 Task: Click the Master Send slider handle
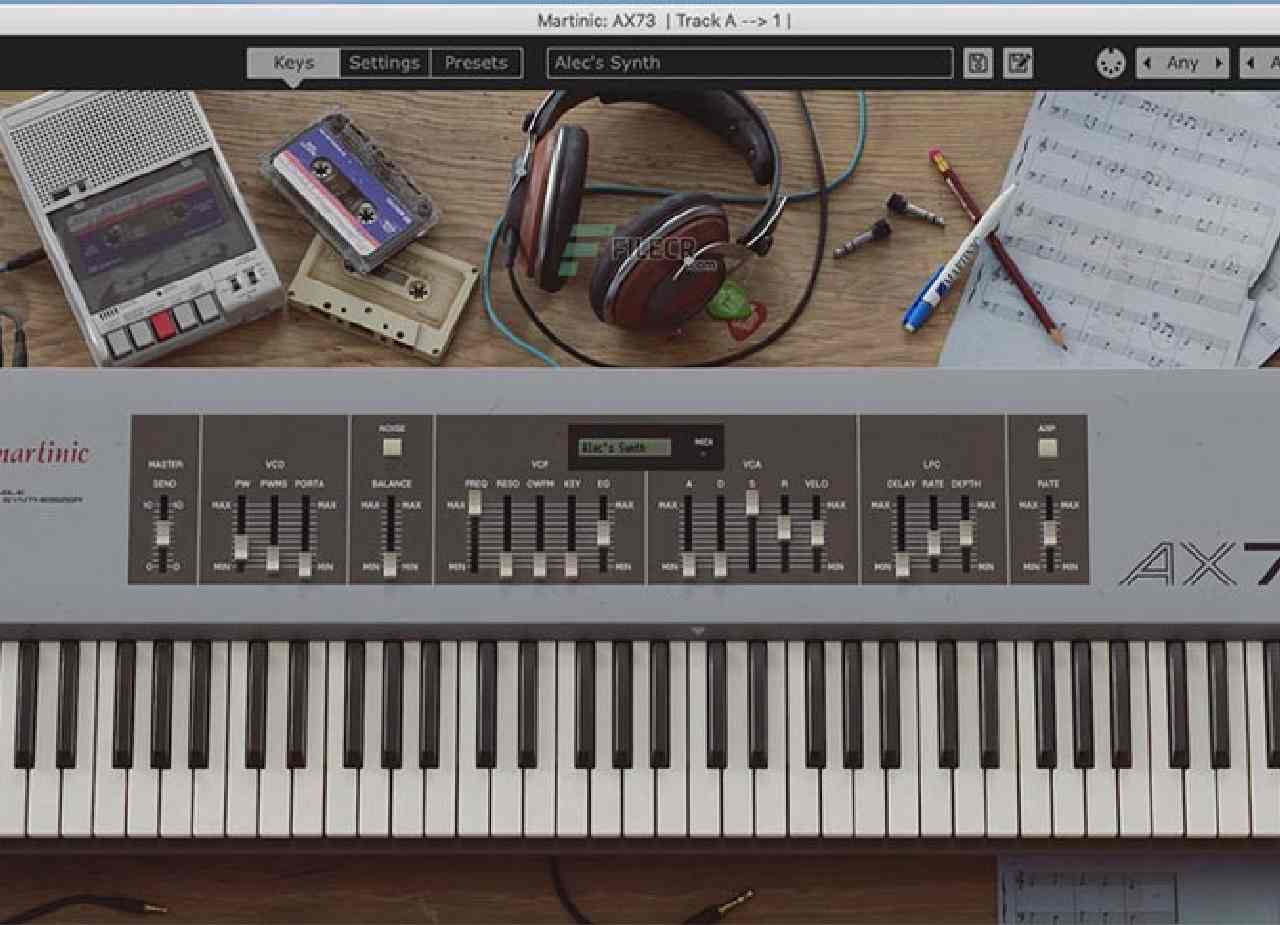[163, 533]
